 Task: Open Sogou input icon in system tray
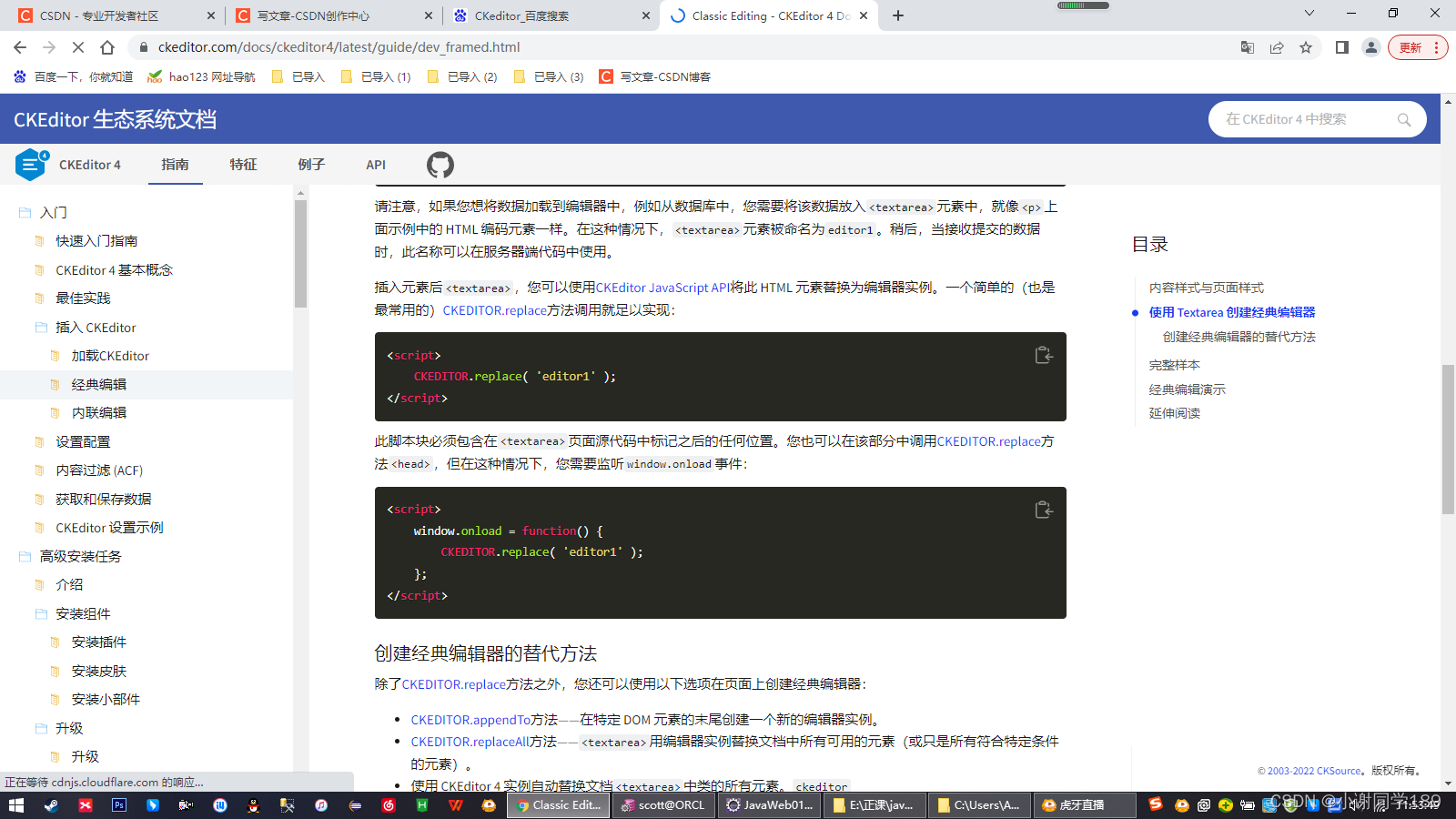pos(1156,805)
